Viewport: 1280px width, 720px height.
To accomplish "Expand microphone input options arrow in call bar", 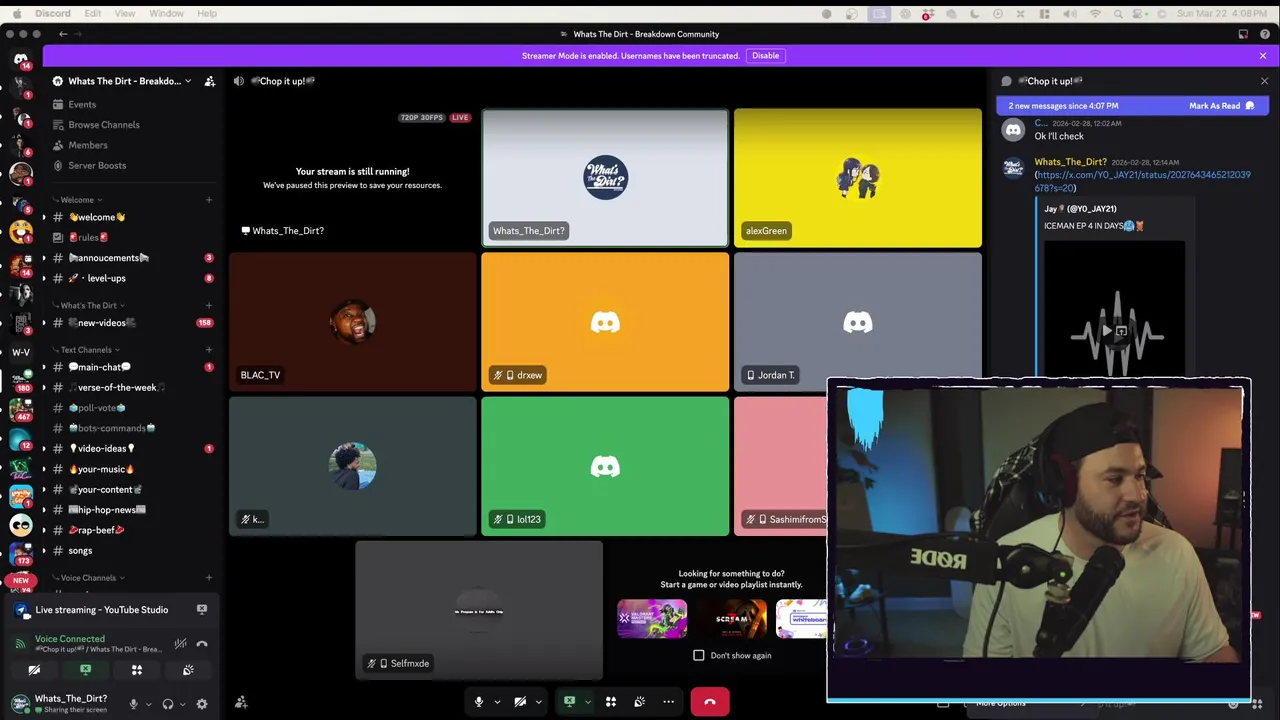I will 497,702.
